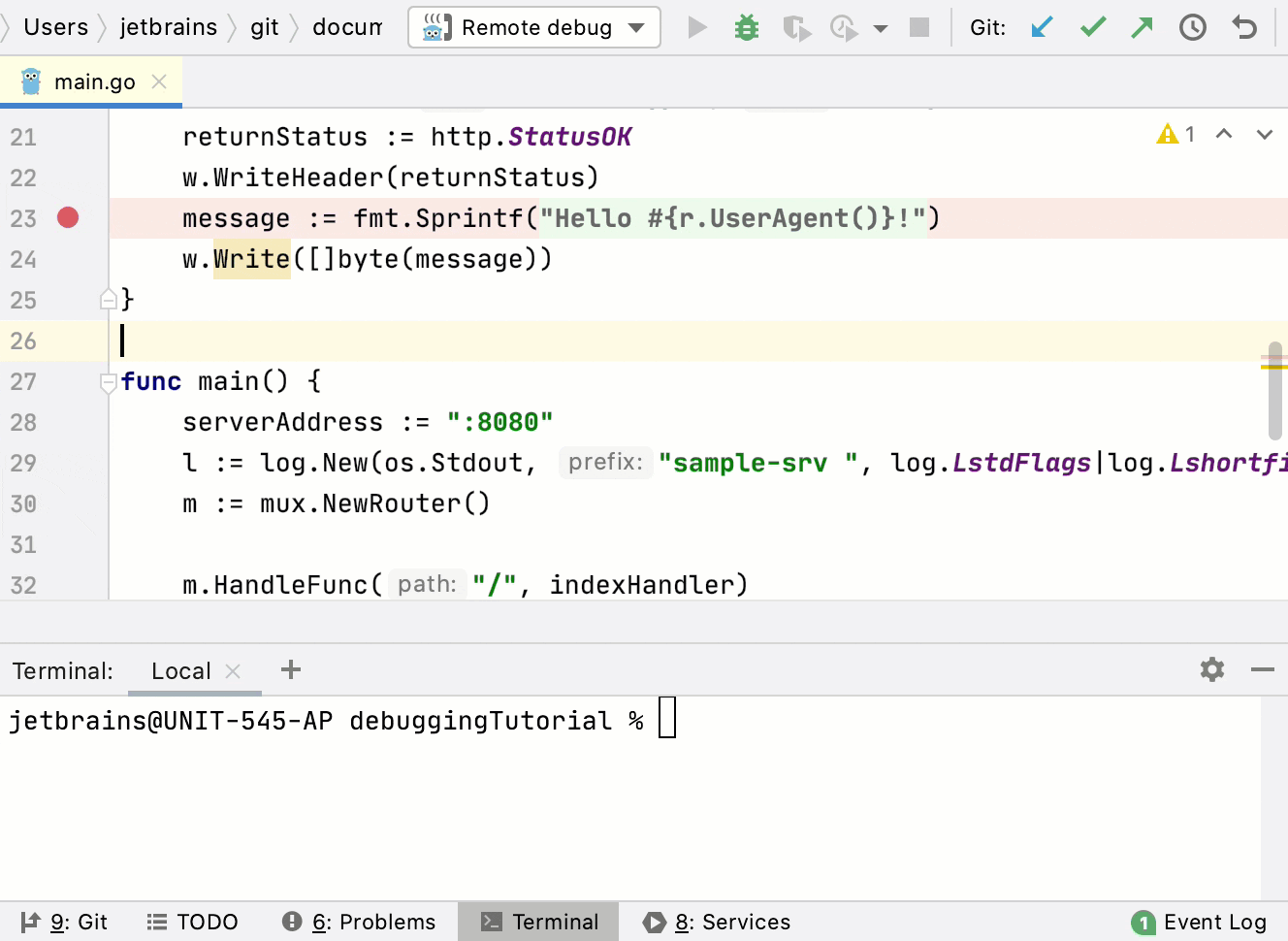Stop the running process with the Stop icon
Screen dimensions: 1288x941
click(x=918, y=27)
